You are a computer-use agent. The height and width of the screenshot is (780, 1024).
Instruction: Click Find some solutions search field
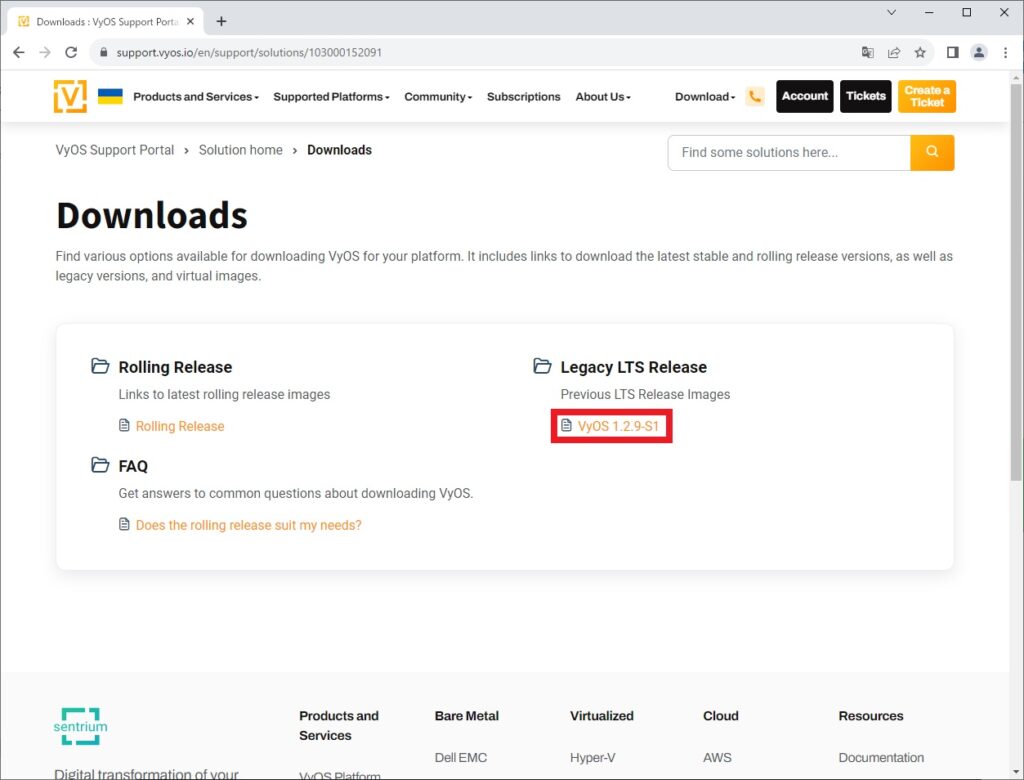coord(789,152)
